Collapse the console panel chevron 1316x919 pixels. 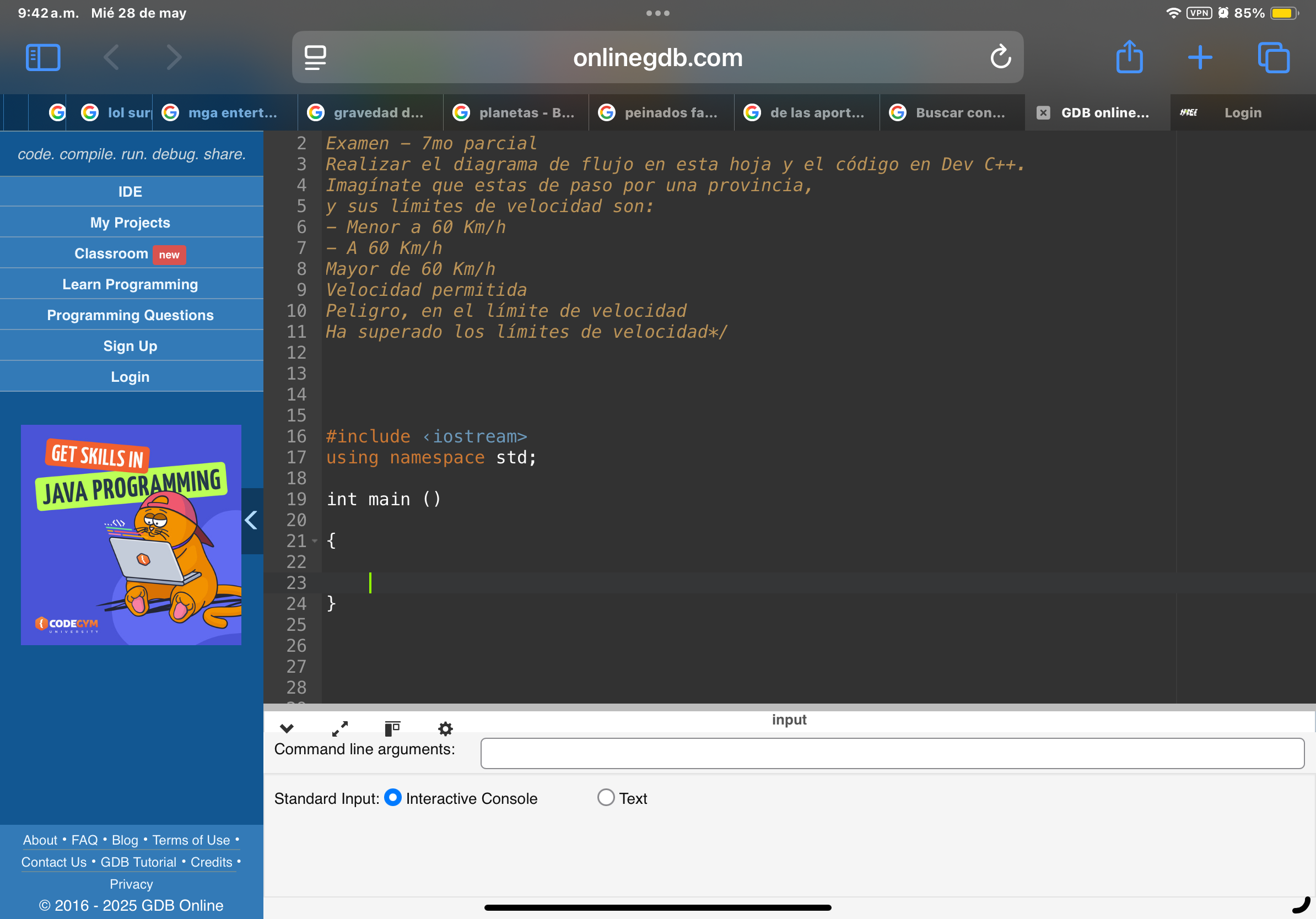tap(287, 728)
